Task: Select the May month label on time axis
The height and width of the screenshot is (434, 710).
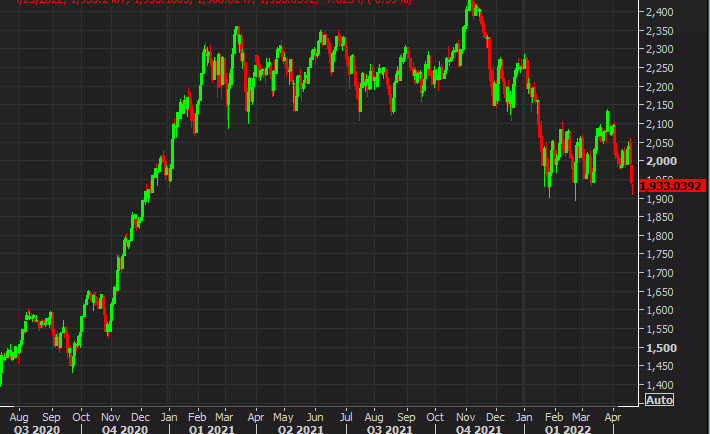Action: coord(286,414)
